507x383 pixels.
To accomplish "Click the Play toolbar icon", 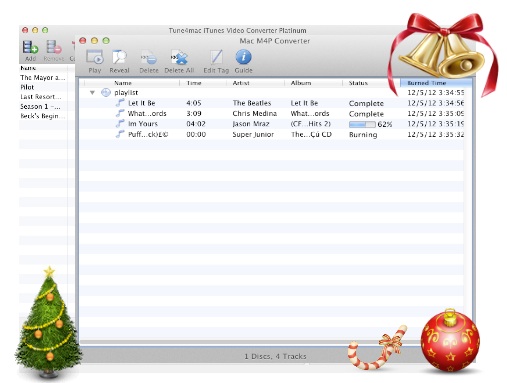I will coord(95,57).
